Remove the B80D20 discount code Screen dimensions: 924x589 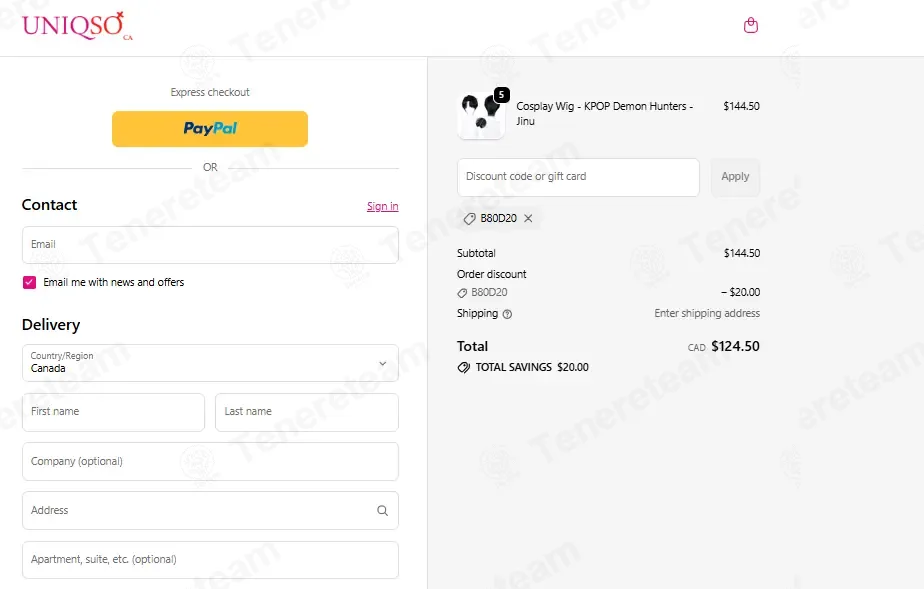[x=528, y=219]
